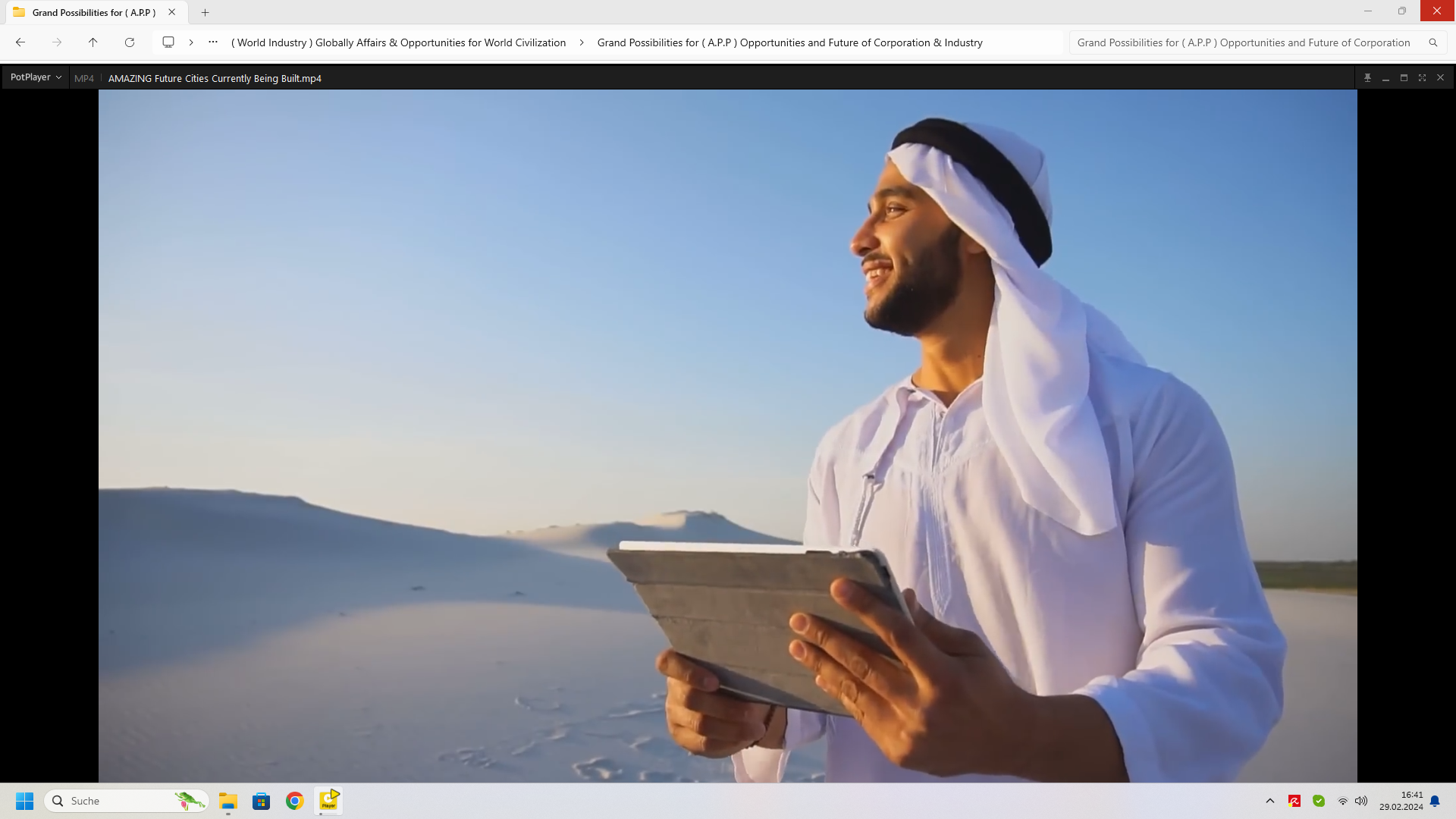
Task: Click the video frame to toggle playback
Action: (x=728, y=436)
